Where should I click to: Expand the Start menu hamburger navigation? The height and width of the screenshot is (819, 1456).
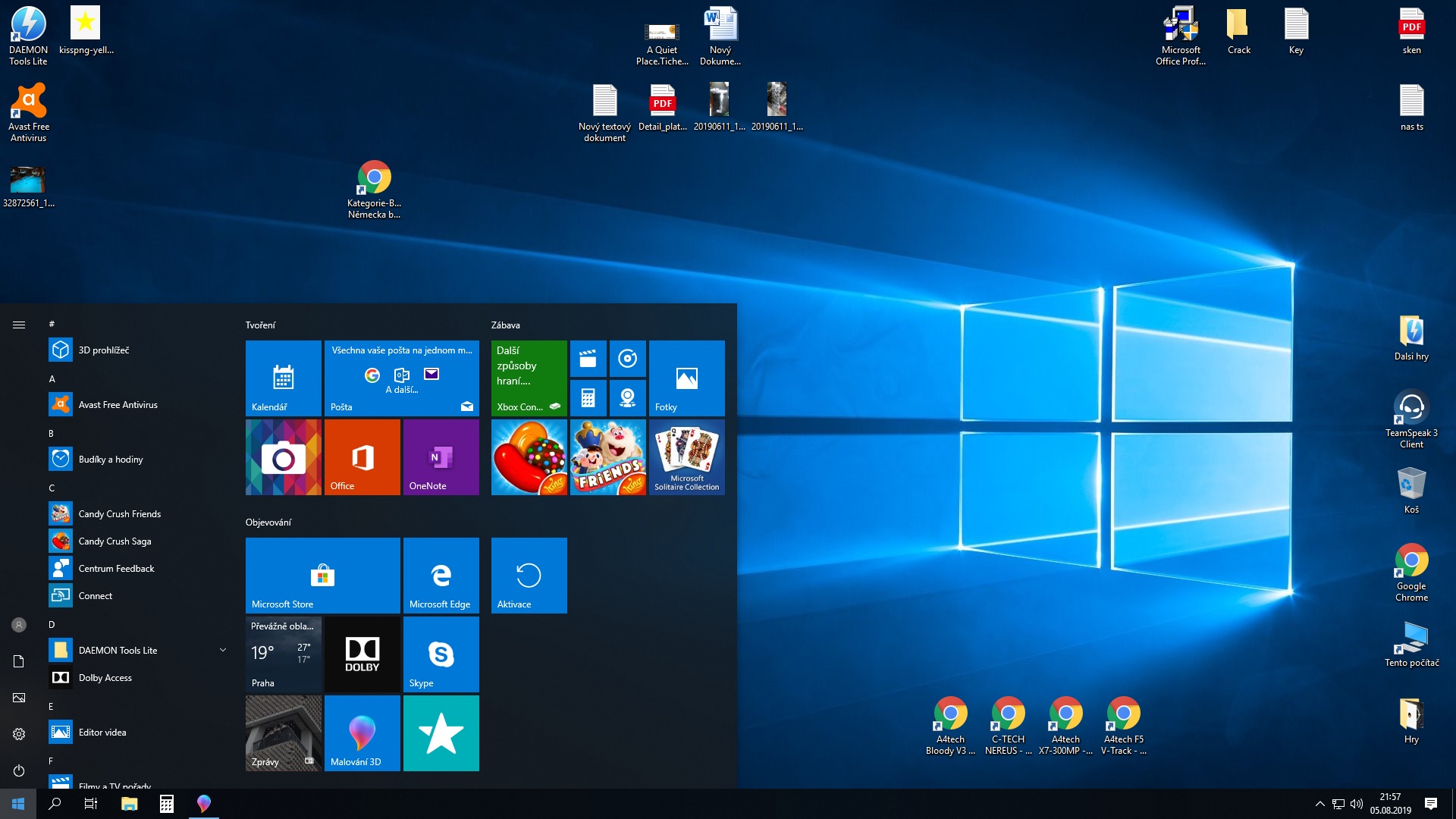pos(19,325)
